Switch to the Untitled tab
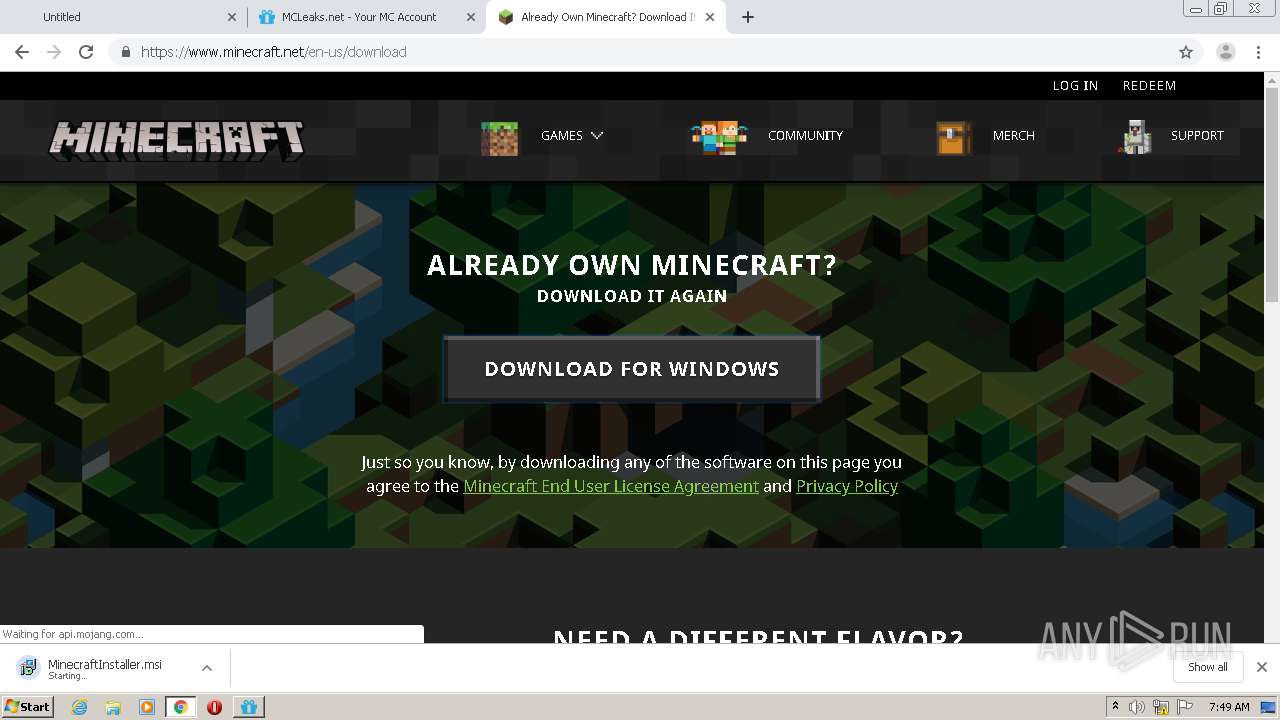 point(126,17)
